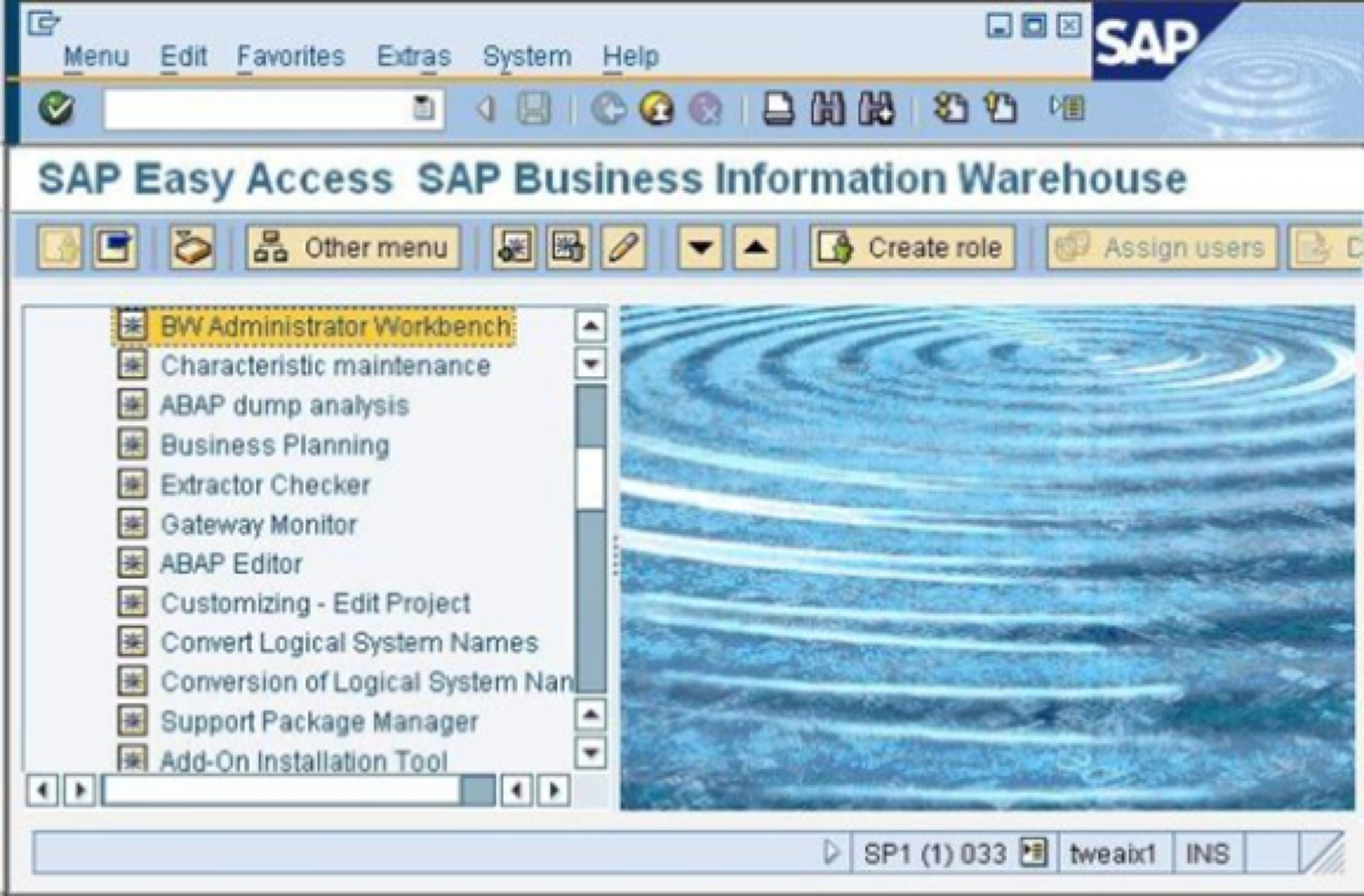The width and height of the screenshot is (1364, 896).
Task: Click the Find Next binoculars-plus icon
Action: [x=876, y=108]
